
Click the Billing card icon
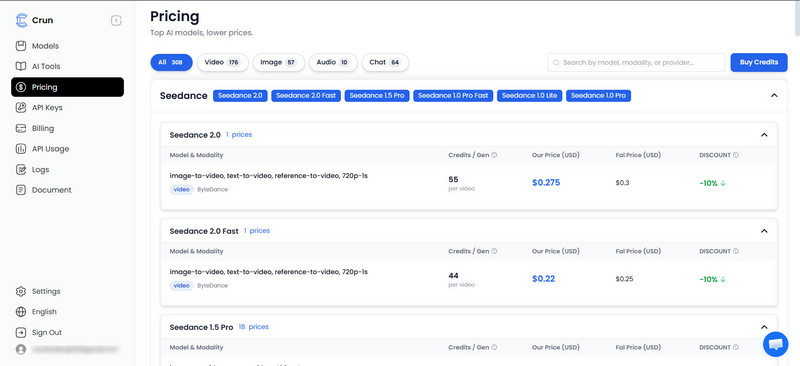[20, 128]
